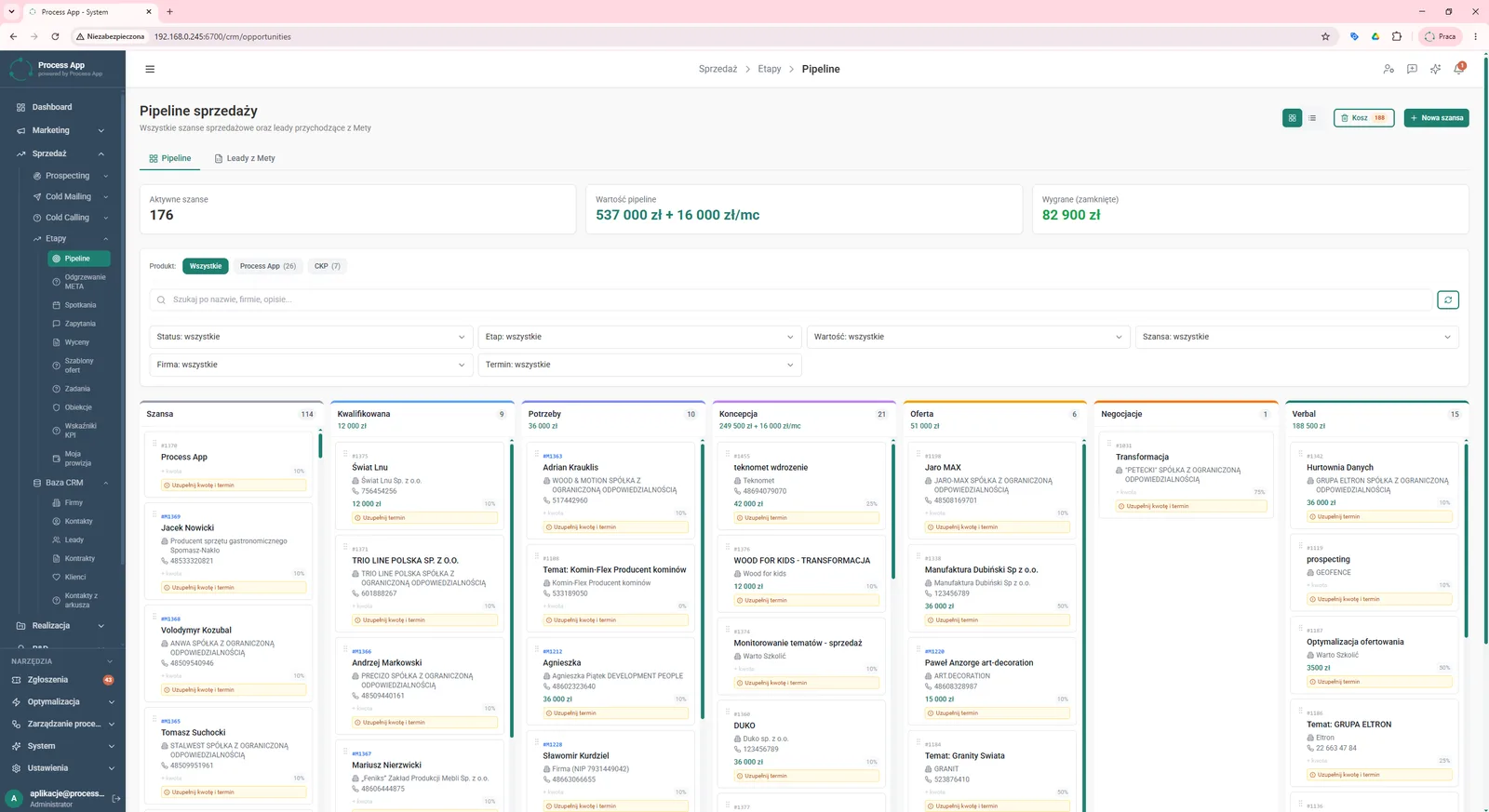Expand Cold Mailing submenu
The image size is (1489, 812).
point(71,196)
